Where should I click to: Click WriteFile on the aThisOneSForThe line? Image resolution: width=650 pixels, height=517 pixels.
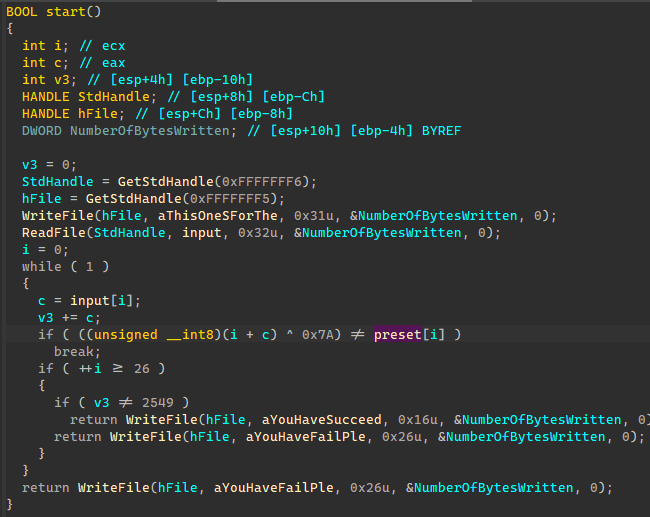(58, 216)
